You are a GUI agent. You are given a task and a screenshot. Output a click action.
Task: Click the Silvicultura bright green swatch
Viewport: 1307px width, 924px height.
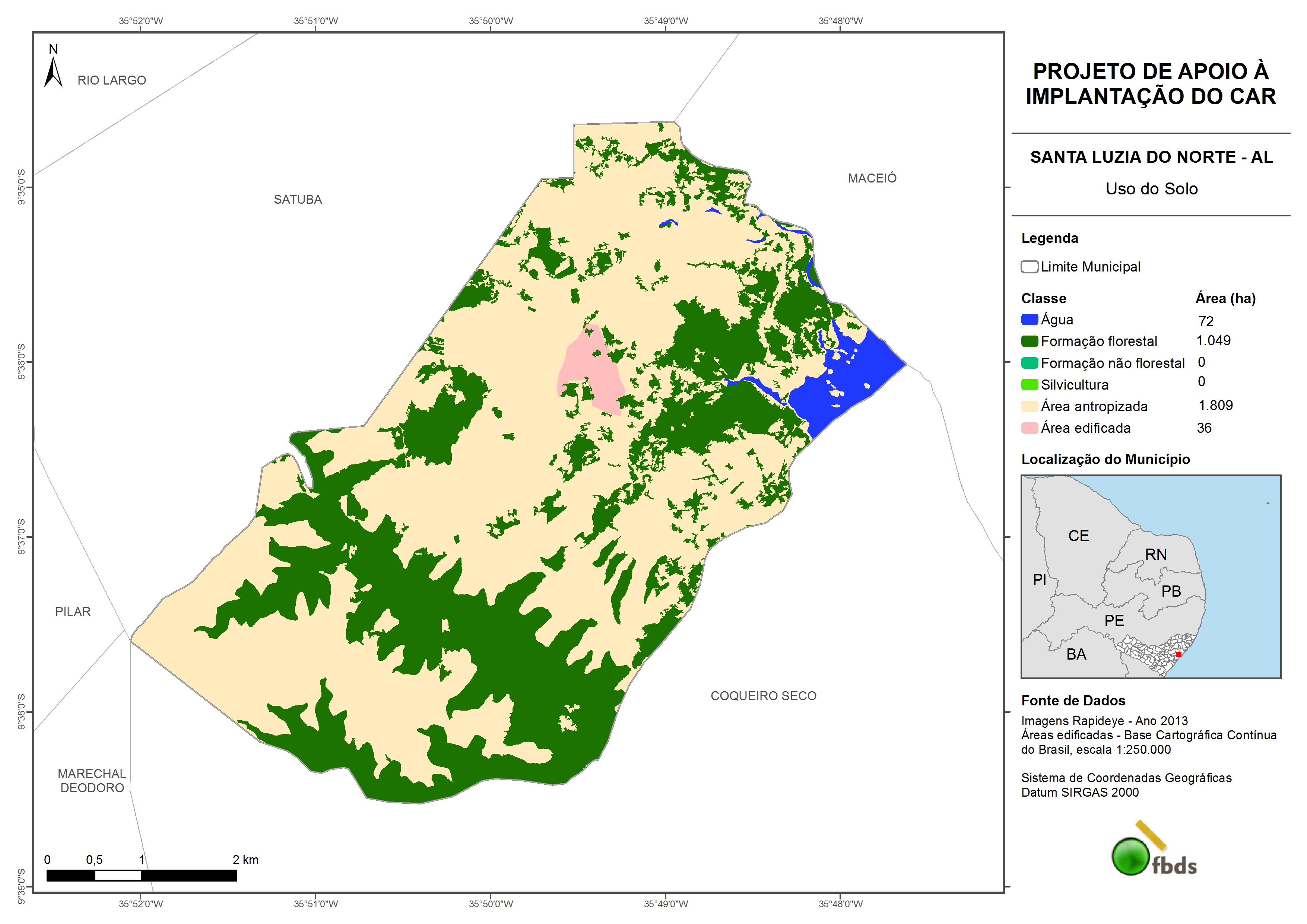(x=1029, y=385)
